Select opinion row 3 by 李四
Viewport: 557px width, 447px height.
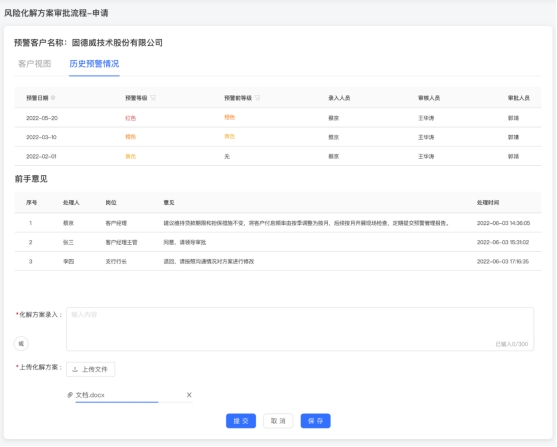coord(278,262)
